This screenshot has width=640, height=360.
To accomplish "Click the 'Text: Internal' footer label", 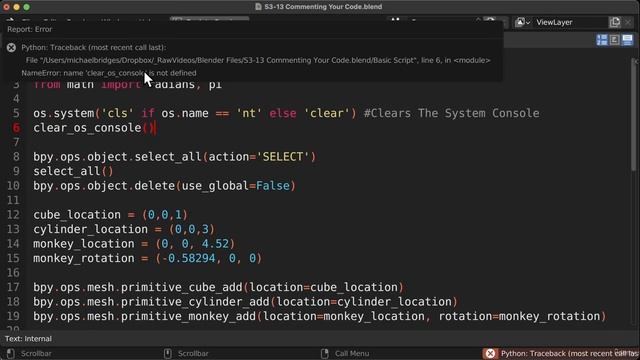I will pos(28,339).
